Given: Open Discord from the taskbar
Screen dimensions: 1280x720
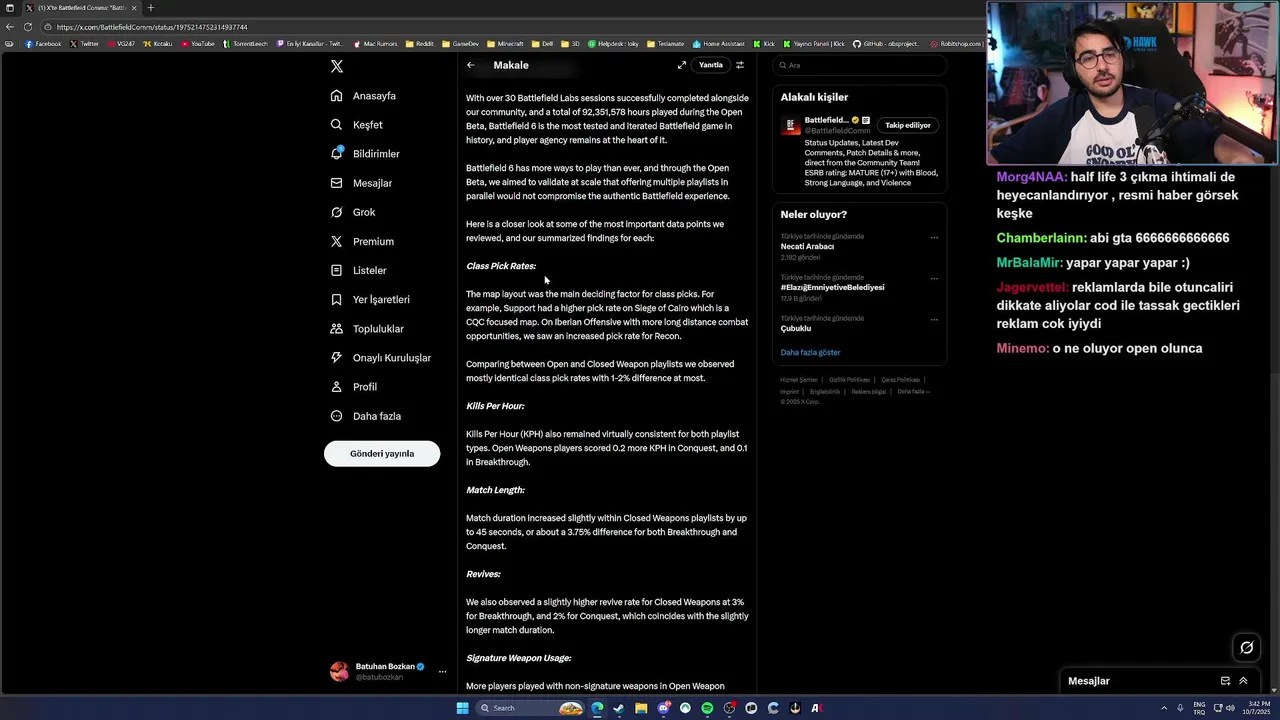Looking at the screenshot, I should coord(663,708).
